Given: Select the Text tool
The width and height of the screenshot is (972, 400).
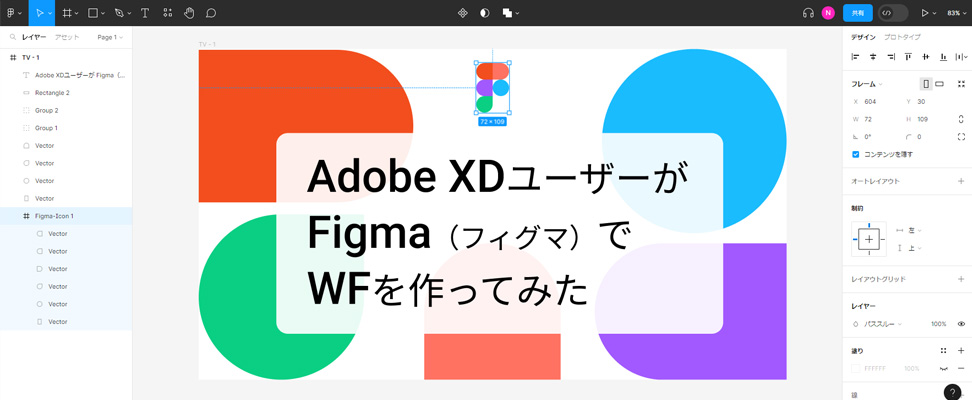Looking at the screenshot, I should point(145,12).
